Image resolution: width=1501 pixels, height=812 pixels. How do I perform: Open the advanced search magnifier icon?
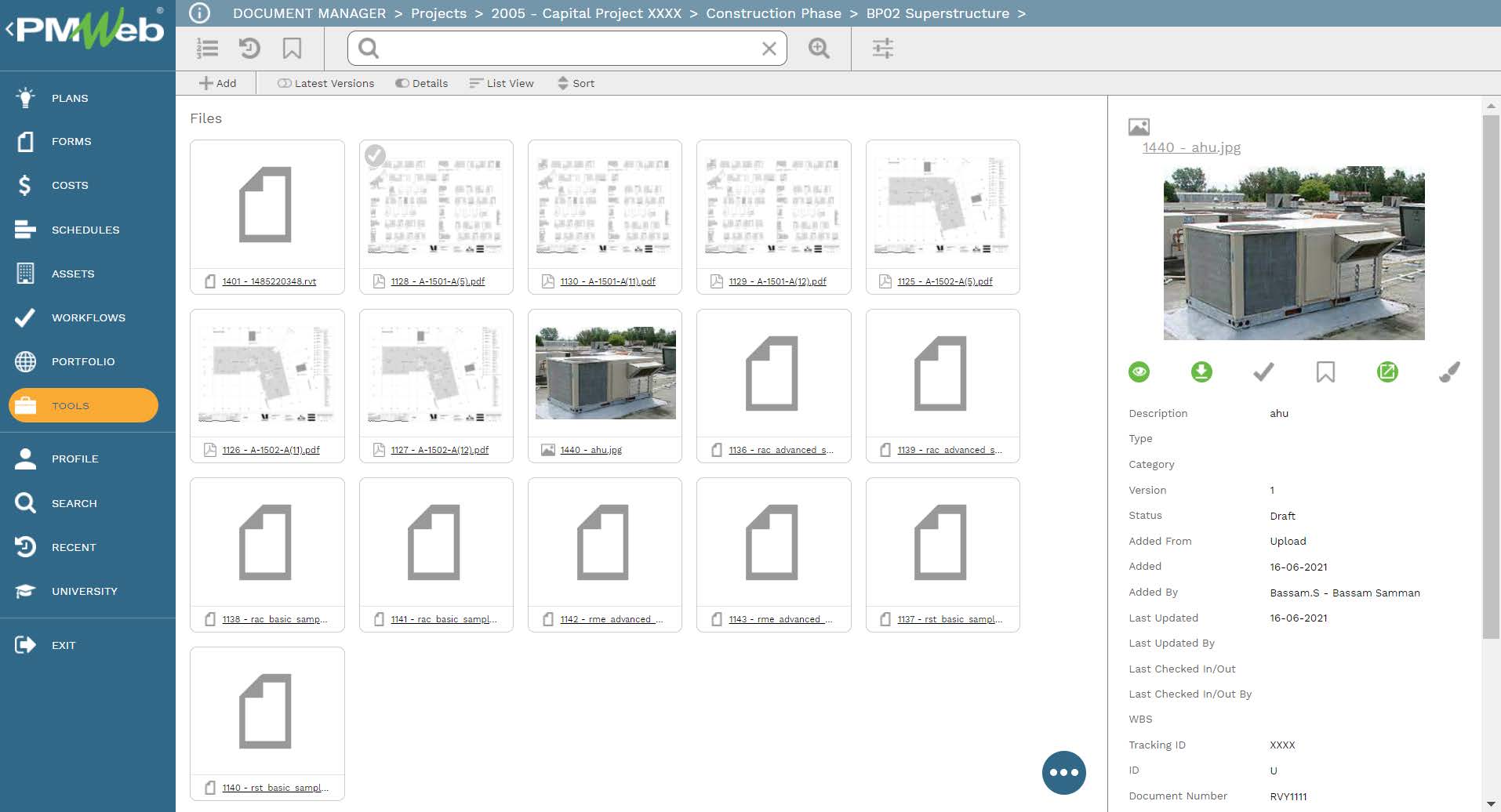[x=819, y=49]
